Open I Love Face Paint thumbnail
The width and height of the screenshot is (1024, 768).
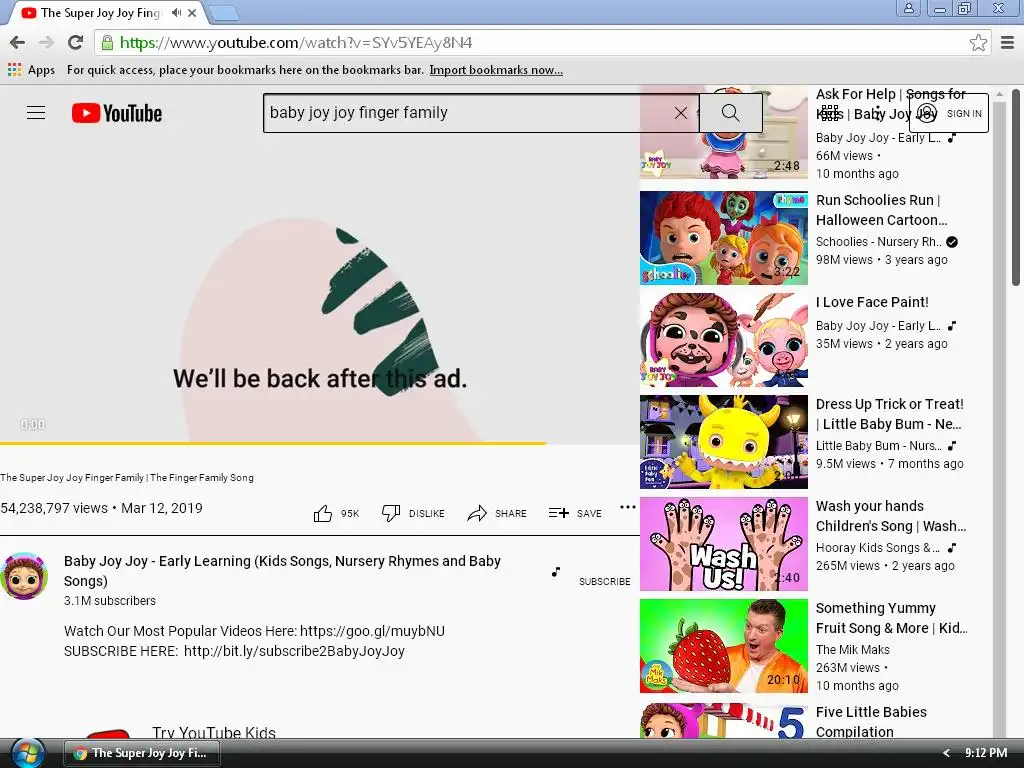click(724, 340)
